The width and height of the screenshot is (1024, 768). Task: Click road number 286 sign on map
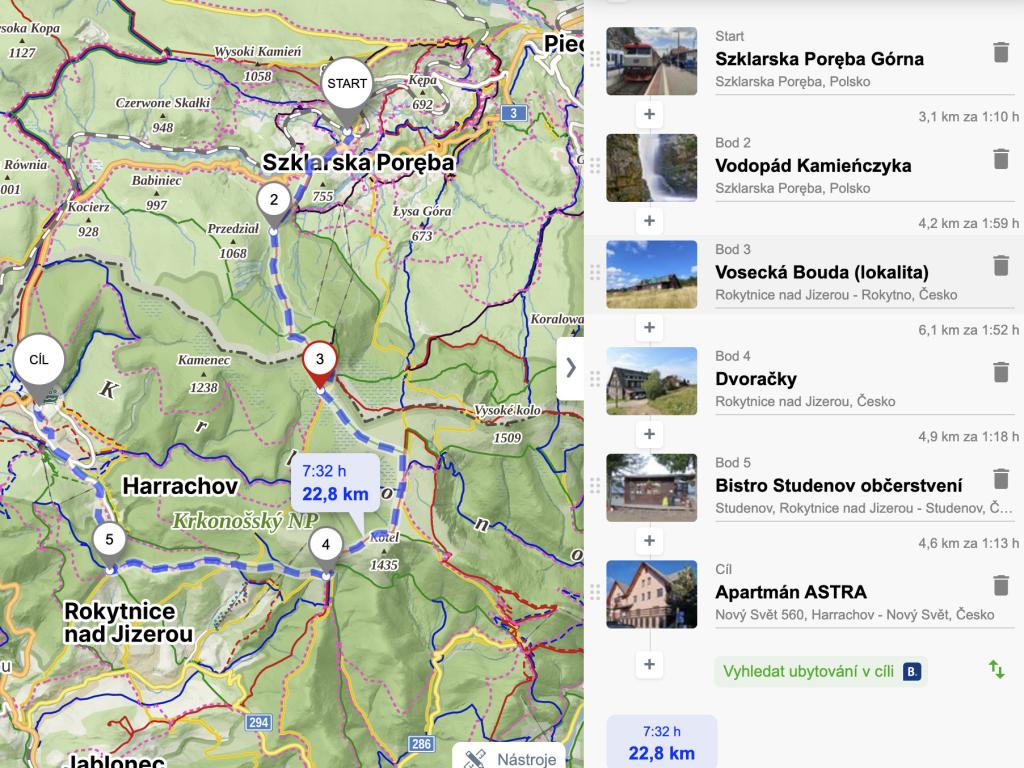pos(421,743)
